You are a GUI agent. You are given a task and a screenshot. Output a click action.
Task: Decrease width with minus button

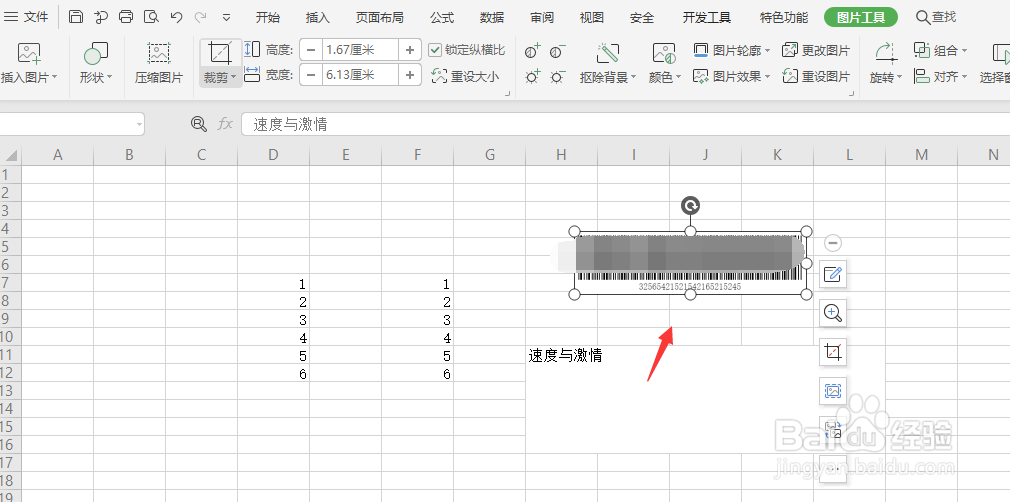tap(311, 75)
